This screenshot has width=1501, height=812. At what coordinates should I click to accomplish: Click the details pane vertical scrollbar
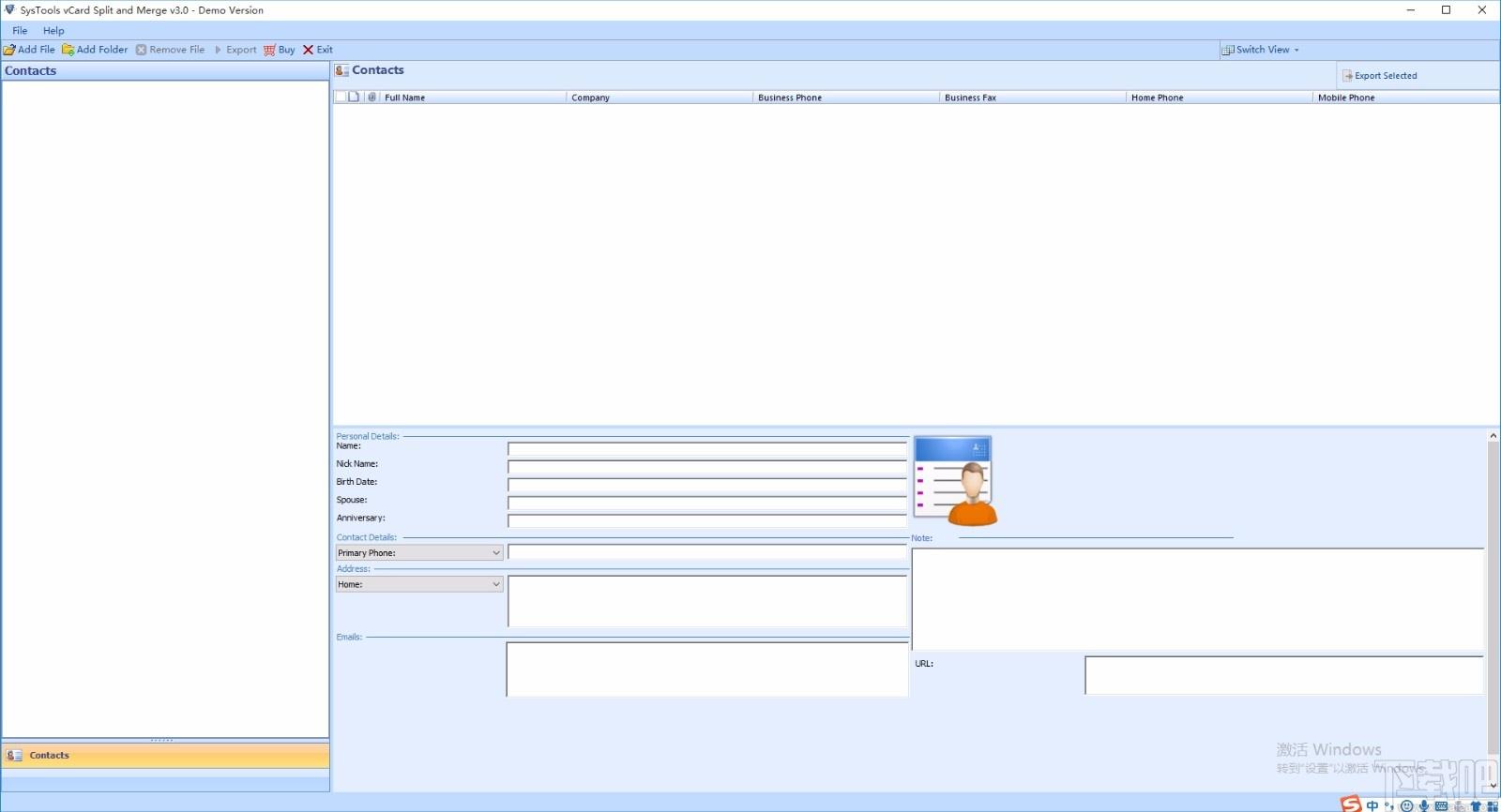pyautogui.click(x=1493, y=597)
